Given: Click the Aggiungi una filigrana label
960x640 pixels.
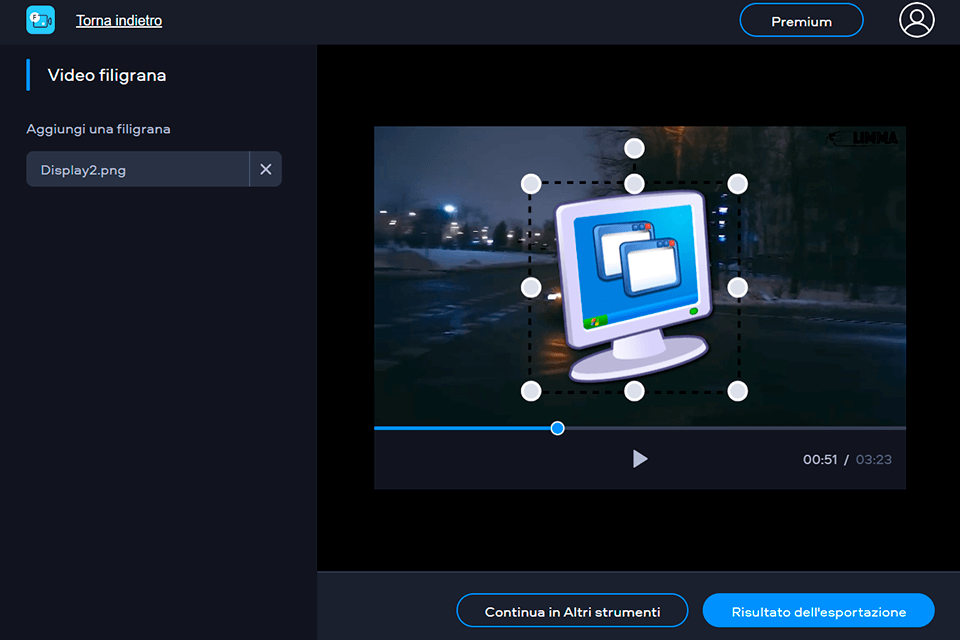Looking at the screenshot, I should 97,129.
